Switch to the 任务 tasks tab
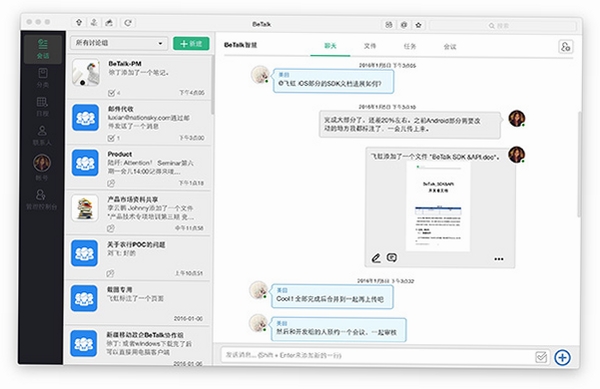This screenshot has height=389, width=600. tap(410, 47)
